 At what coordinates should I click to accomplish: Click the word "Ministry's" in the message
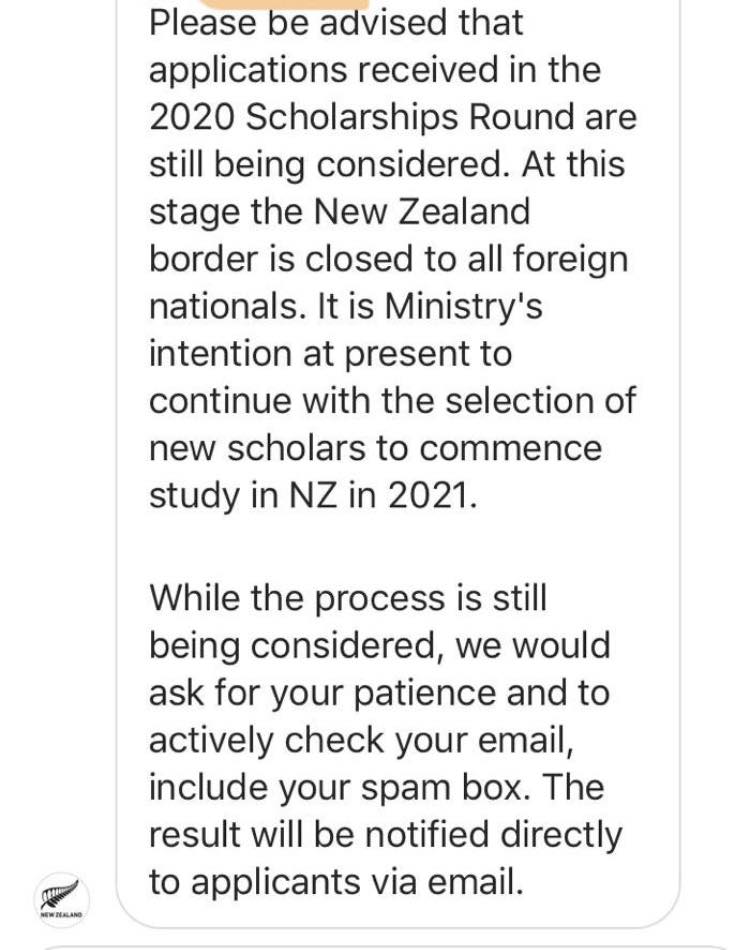click(x=463, y=306)
